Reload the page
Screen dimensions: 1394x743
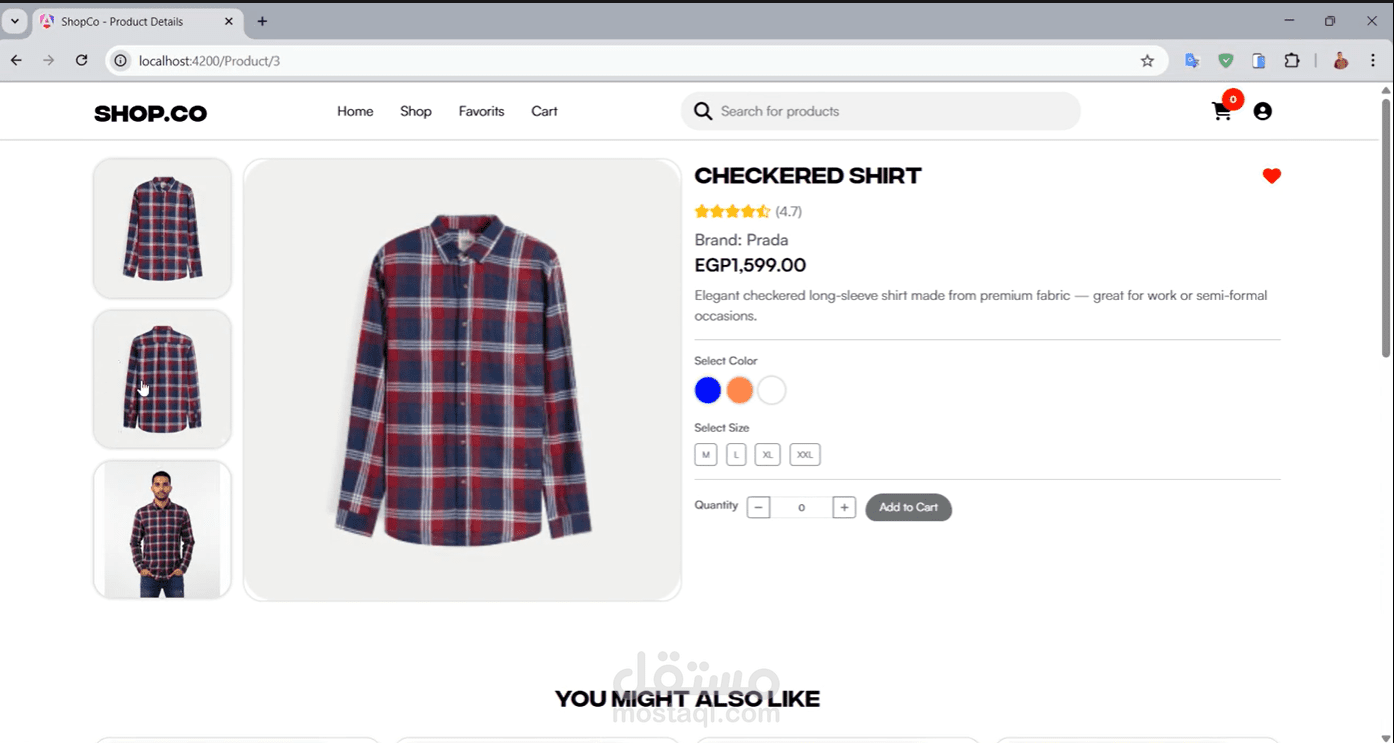tap(82, 61)
